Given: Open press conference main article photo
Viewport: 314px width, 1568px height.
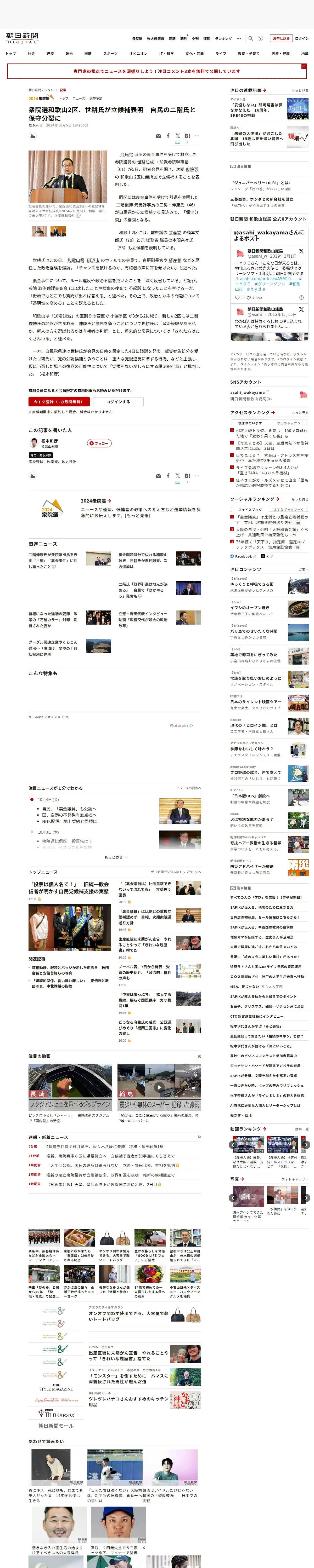Looking at the screenshot, I should point(68,176).
